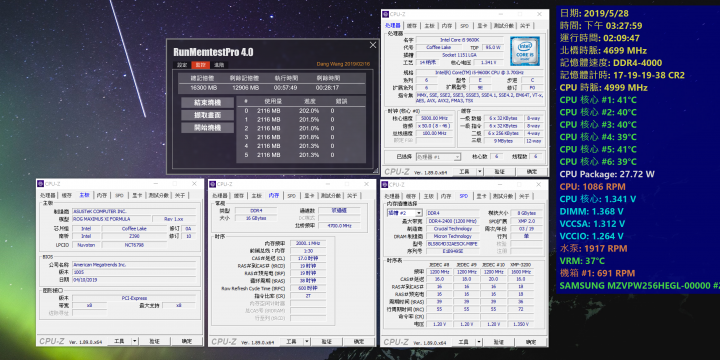Select 关于 tab in mainboard CPU-Z window
The width and height of the screenshot is (720, 360).
[x=180, y=196]
